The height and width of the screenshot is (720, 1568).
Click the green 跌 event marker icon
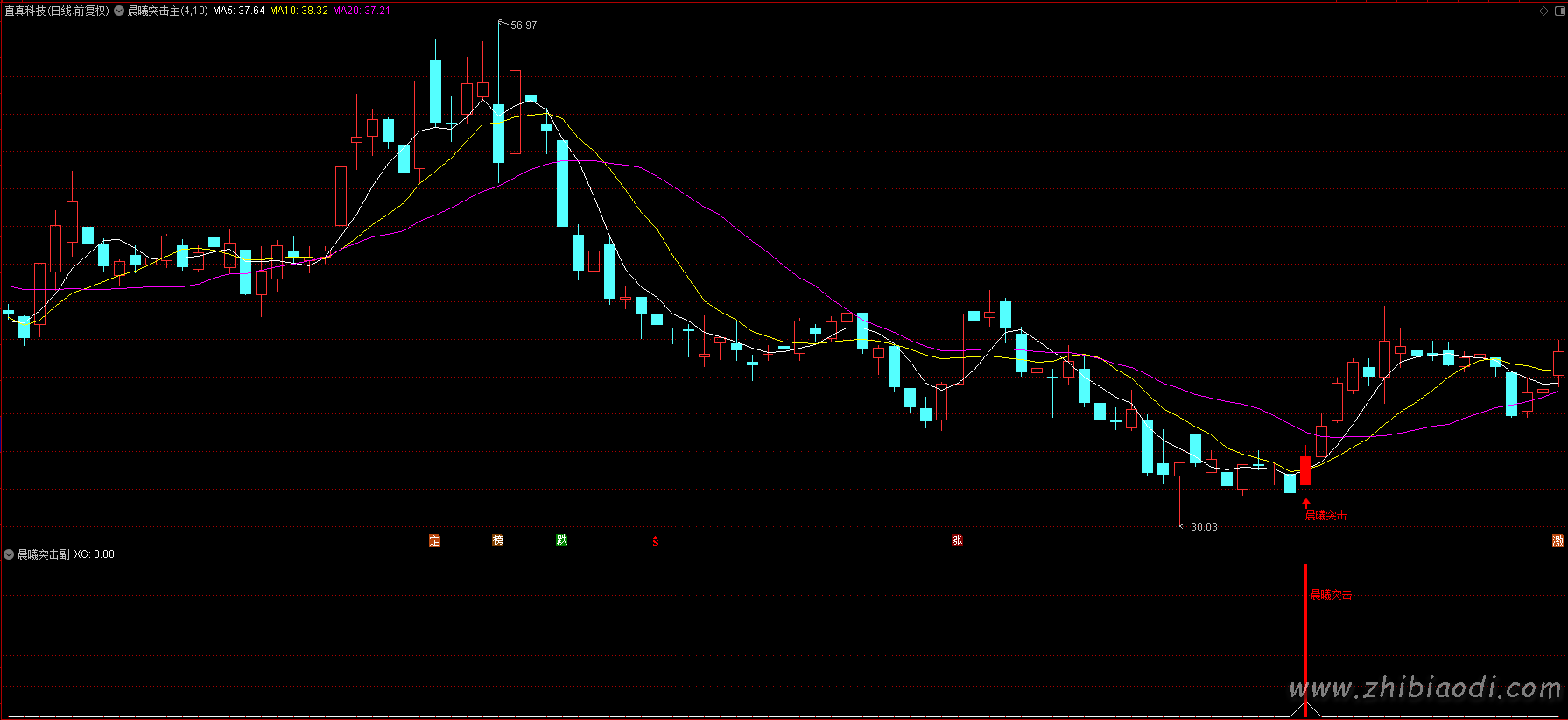click(x=561, y=540)
